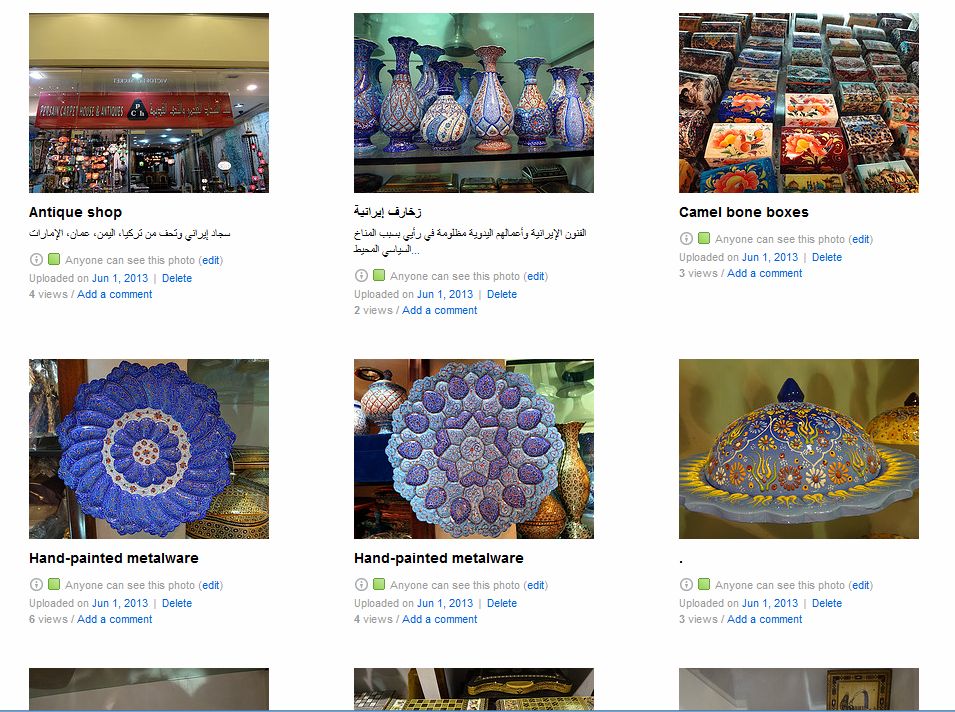Click green privacy icon under Antique shop
The image size is (955, 712).
click(x=54, y=259)
